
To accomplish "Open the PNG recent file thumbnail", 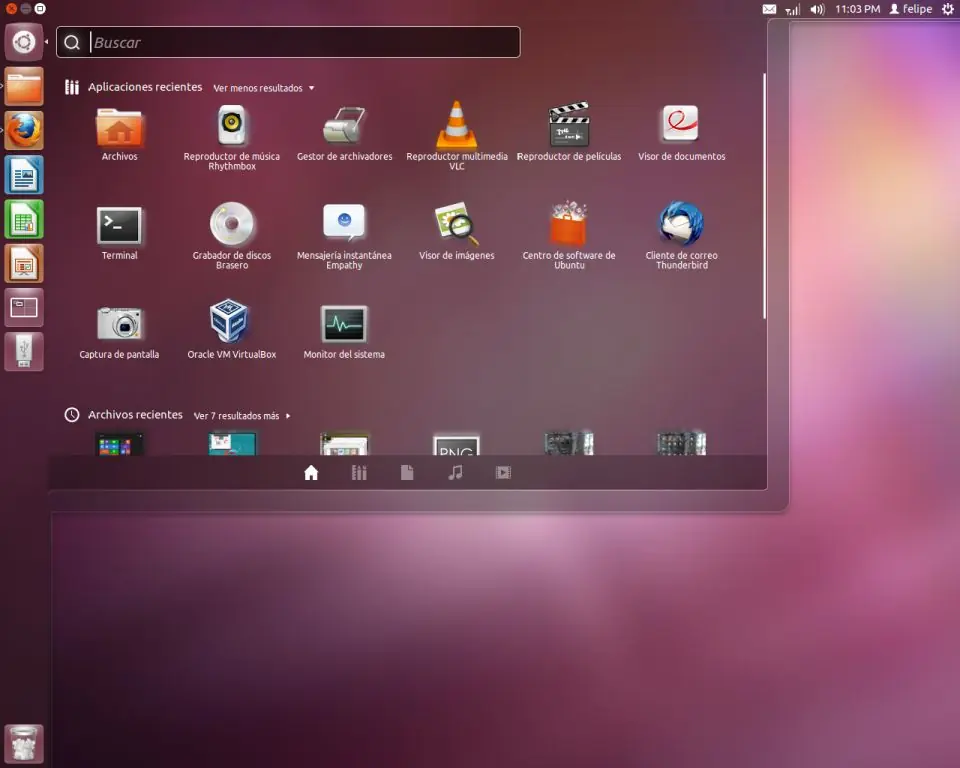I will 456,445.
